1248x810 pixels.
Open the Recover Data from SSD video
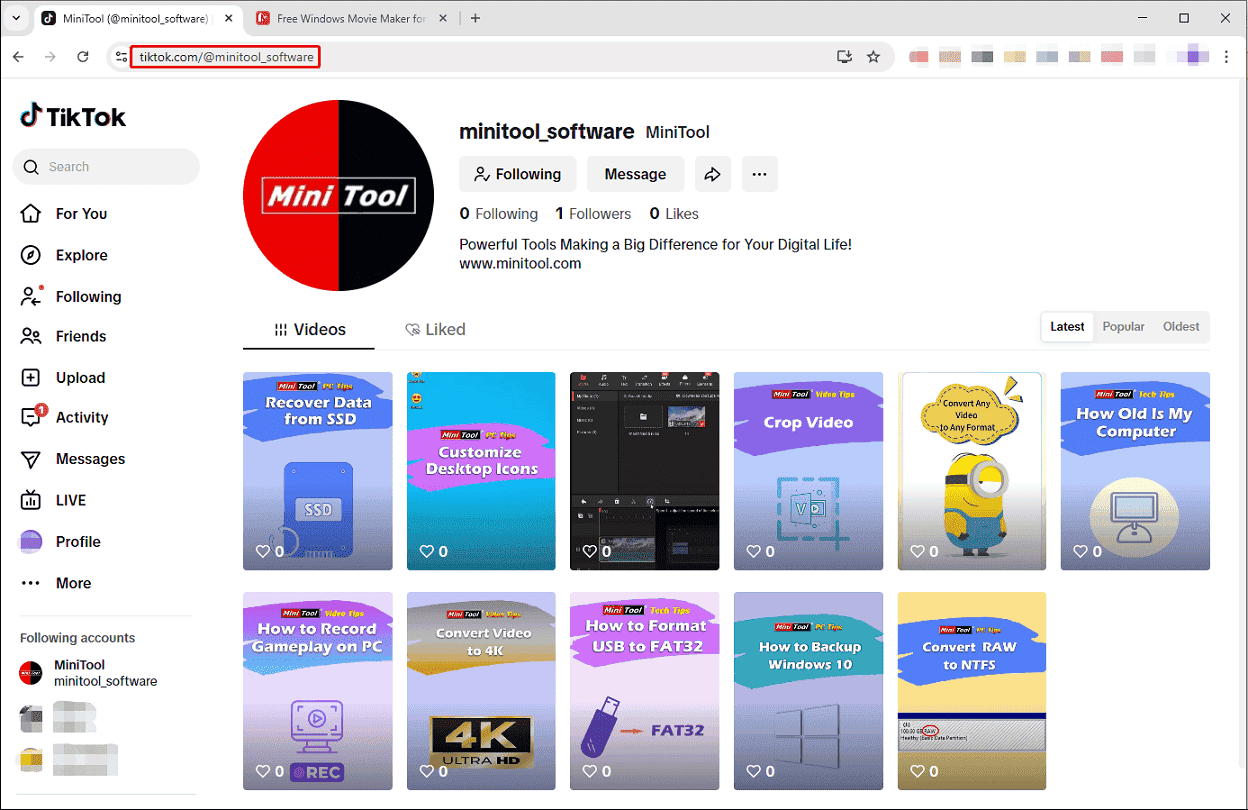coord(318,471)
